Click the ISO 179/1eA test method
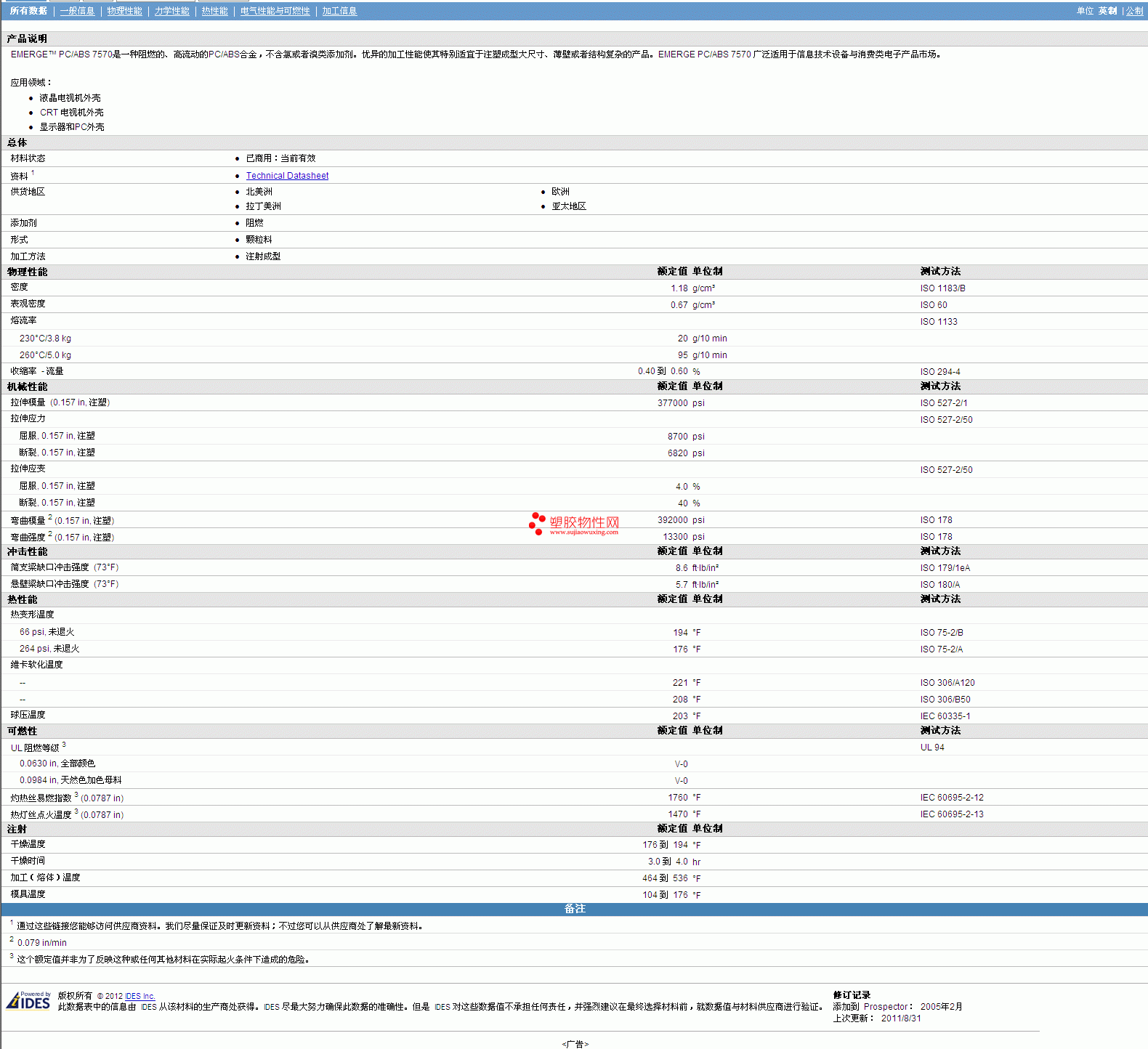Screen dimensions: 1148x1049 pos(945,568)
